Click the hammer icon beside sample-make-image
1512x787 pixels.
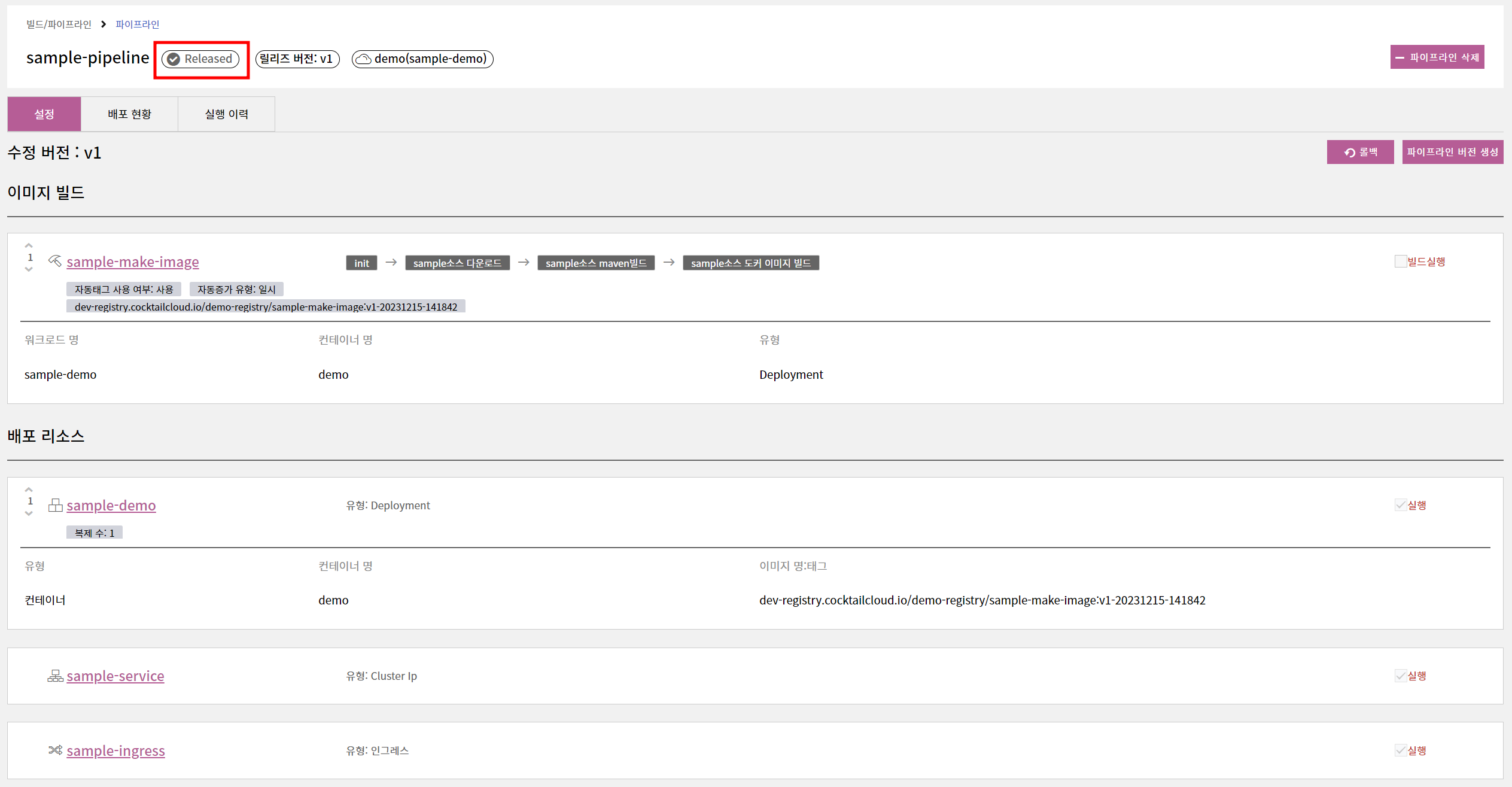55,261
